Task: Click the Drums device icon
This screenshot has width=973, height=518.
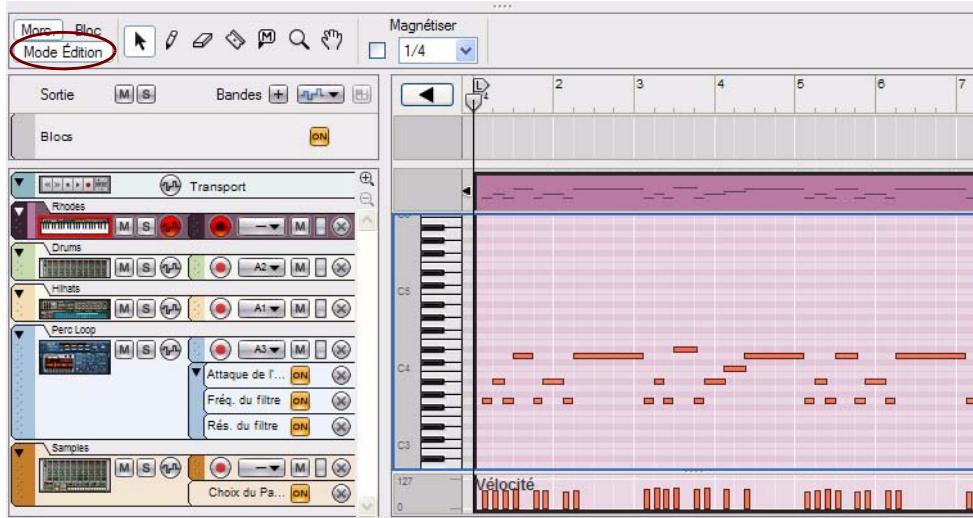Action: (75, 268)
